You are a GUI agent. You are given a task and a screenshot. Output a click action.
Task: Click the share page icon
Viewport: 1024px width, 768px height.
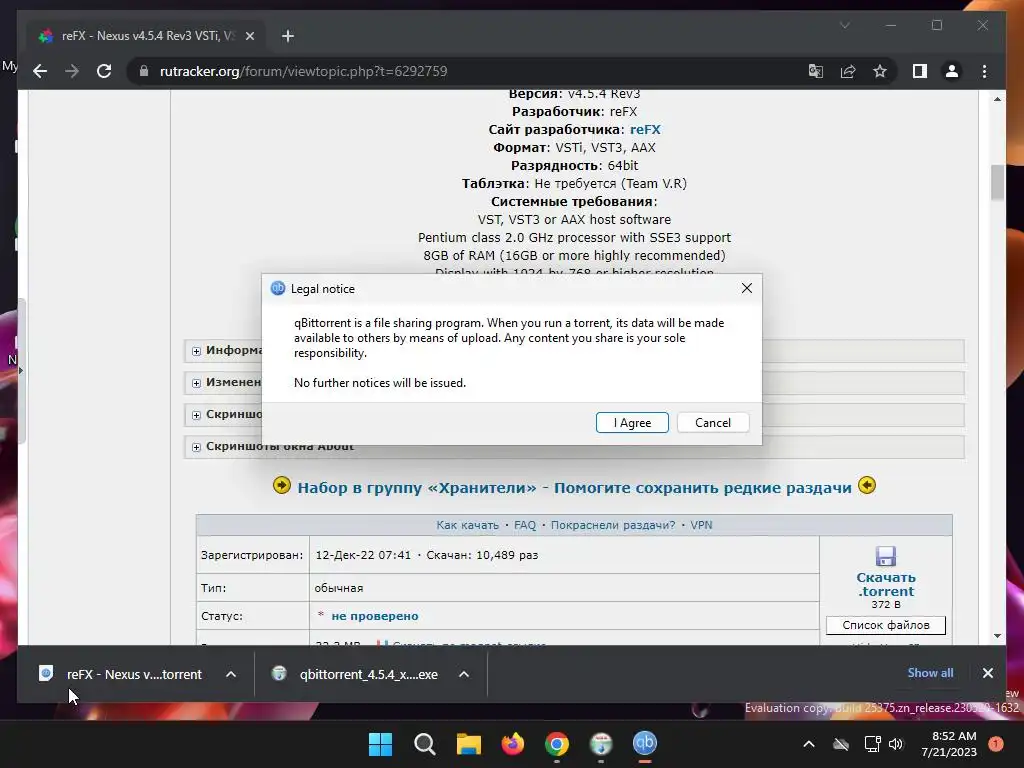(x=848, y=71)
